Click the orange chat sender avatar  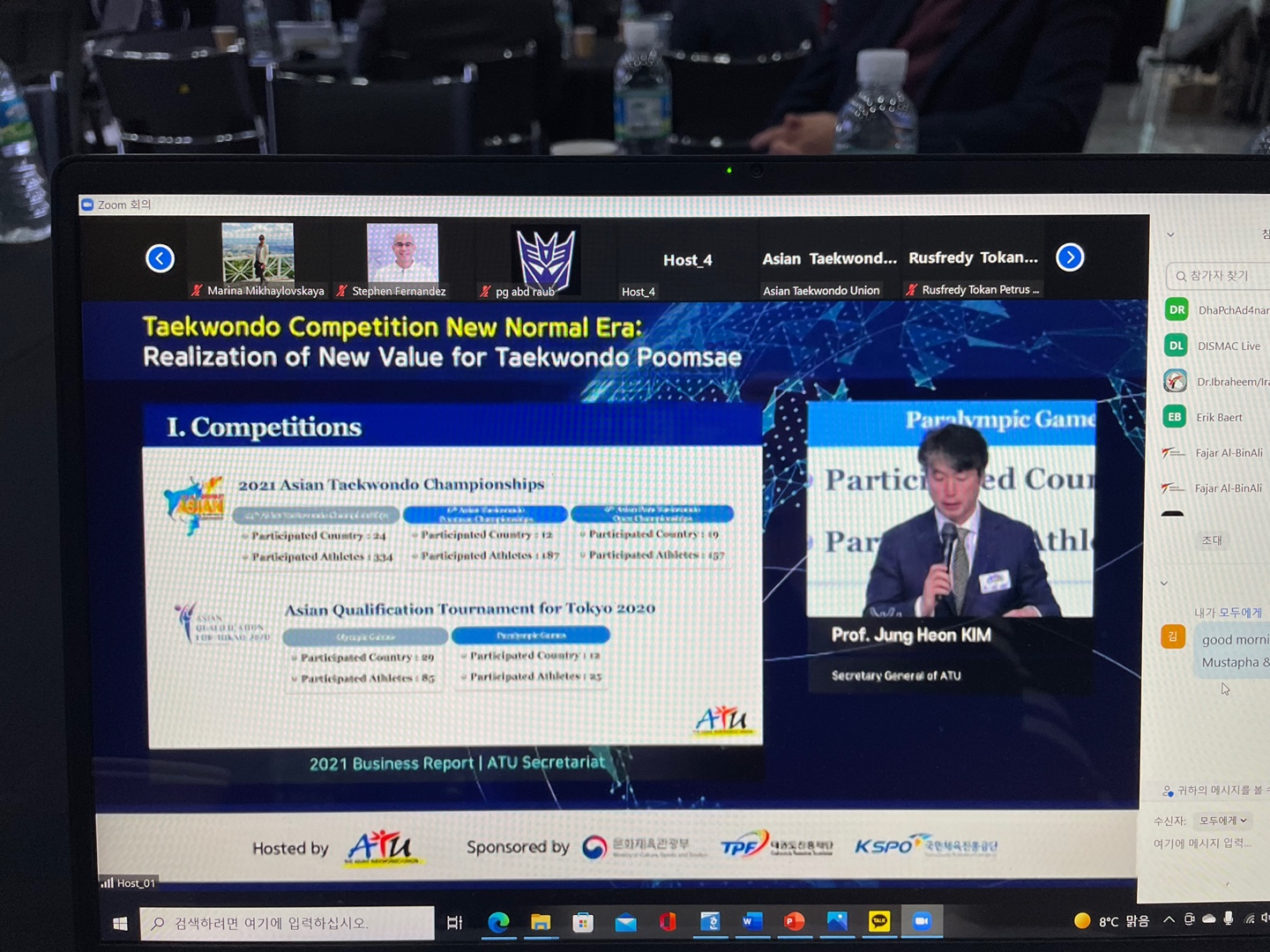point(1173,636)
